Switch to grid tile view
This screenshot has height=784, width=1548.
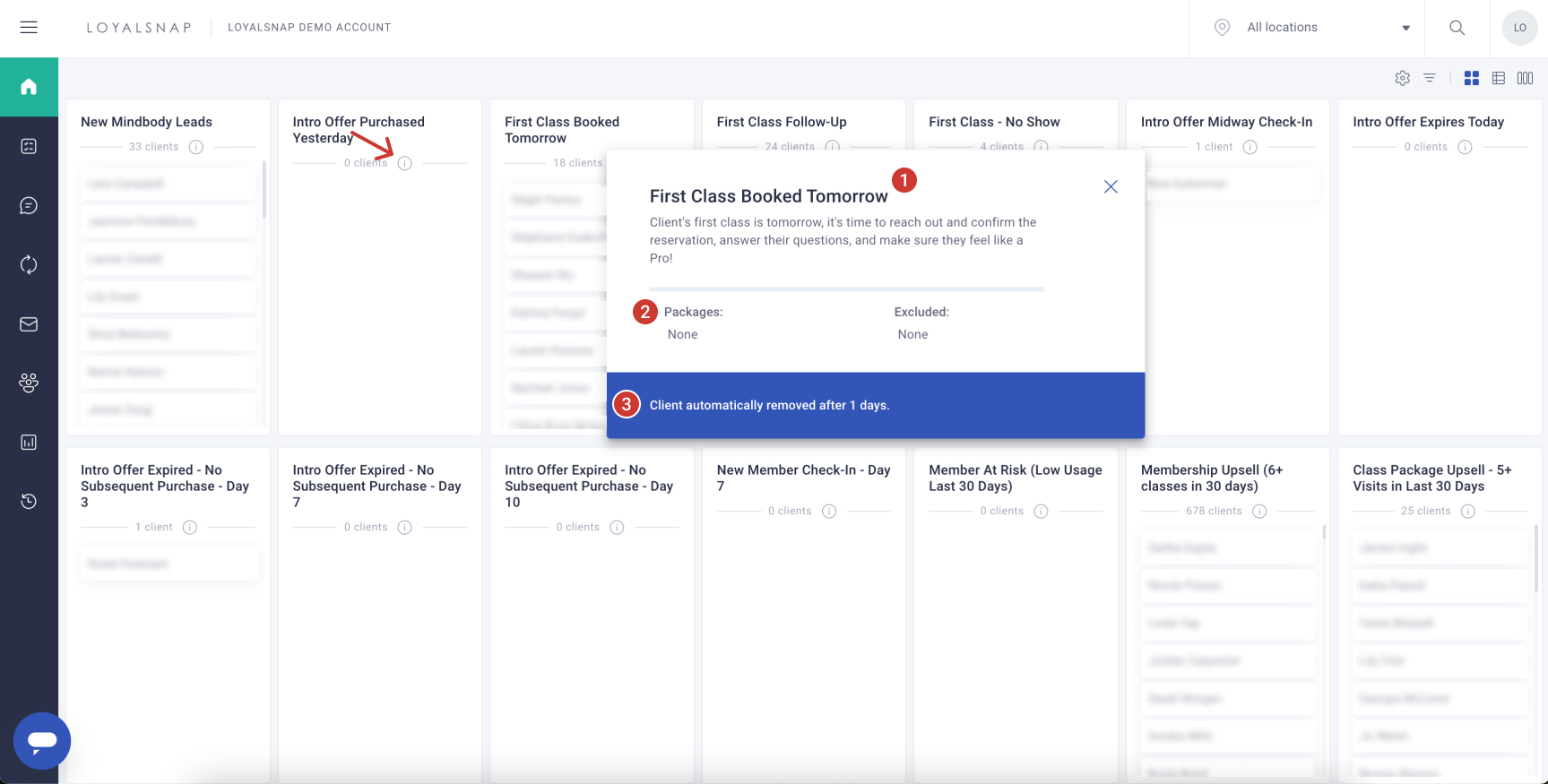coord(1471,79)
